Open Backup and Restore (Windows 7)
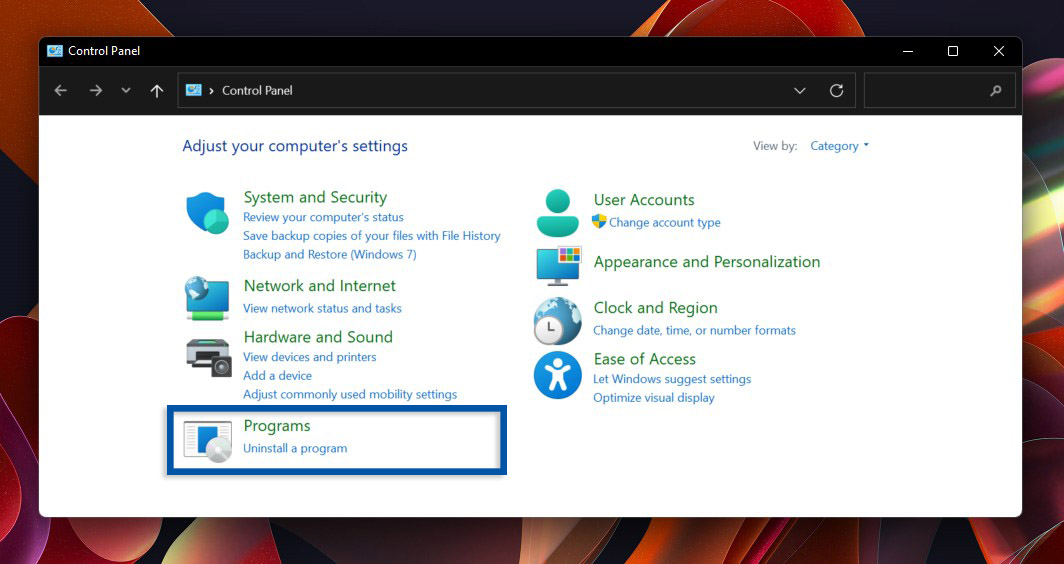This screenshot has width=1064, height=564. [330, 255]
